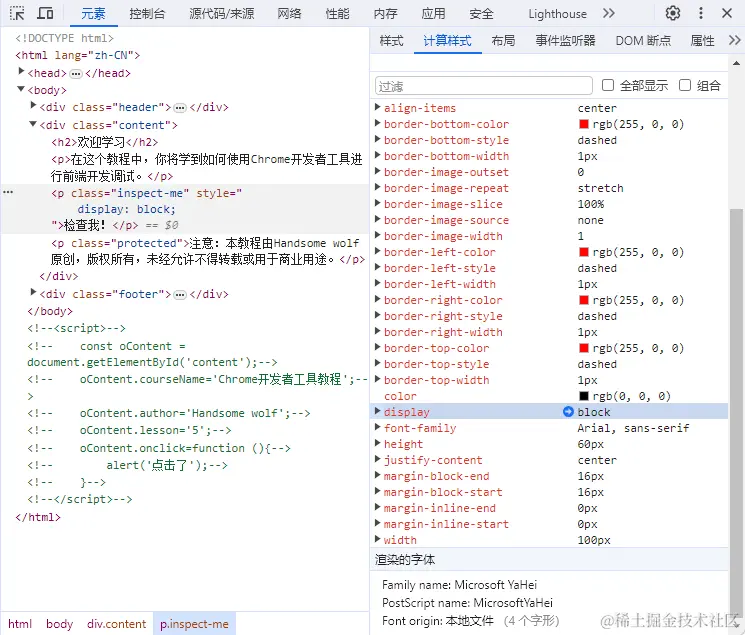Open the 属性 sidebar tab
The height and width of the screenshot is (635, 745).
point(702,41)
